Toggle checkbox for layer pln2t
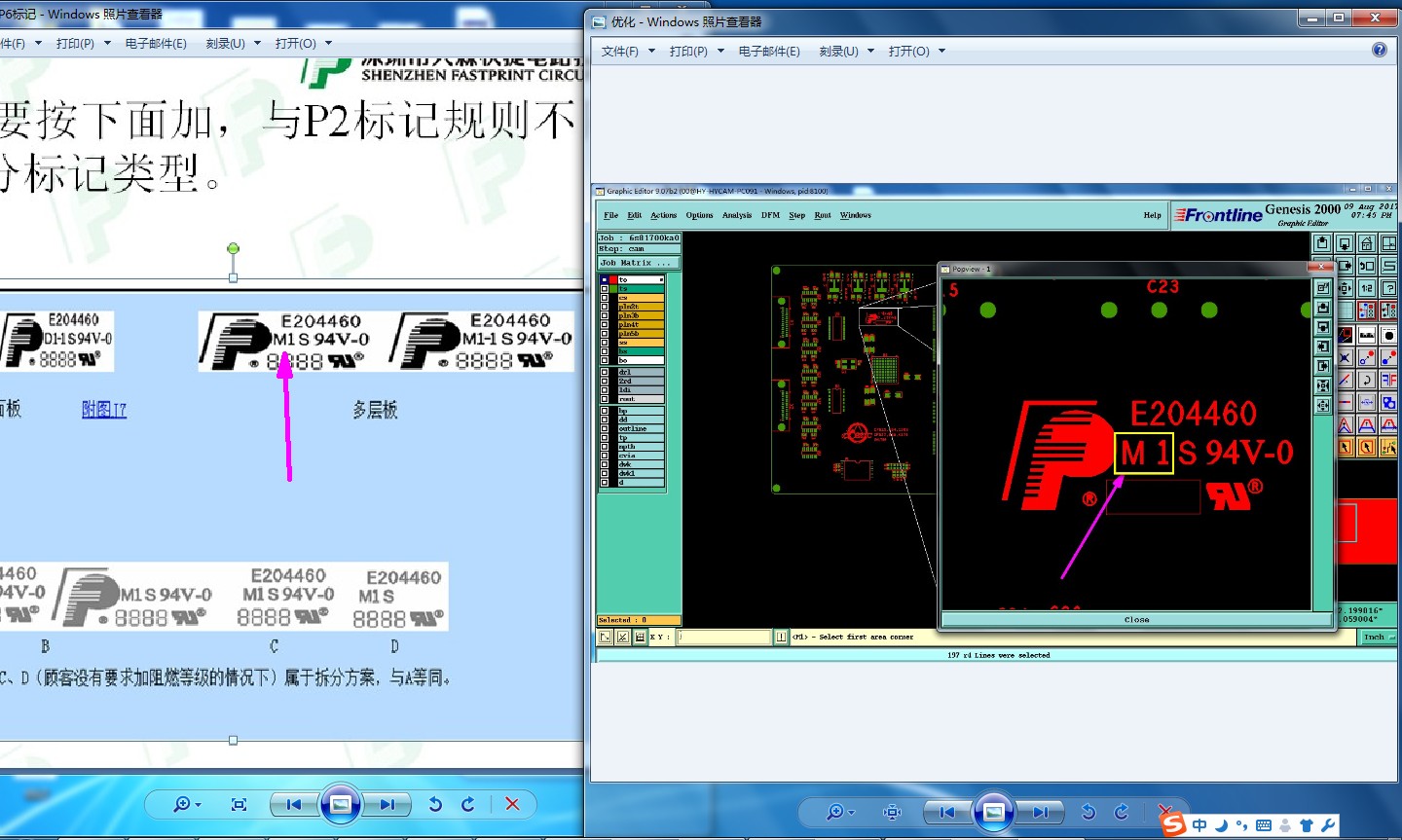The width and height of the screenshot is (1402, 840). 605,307
